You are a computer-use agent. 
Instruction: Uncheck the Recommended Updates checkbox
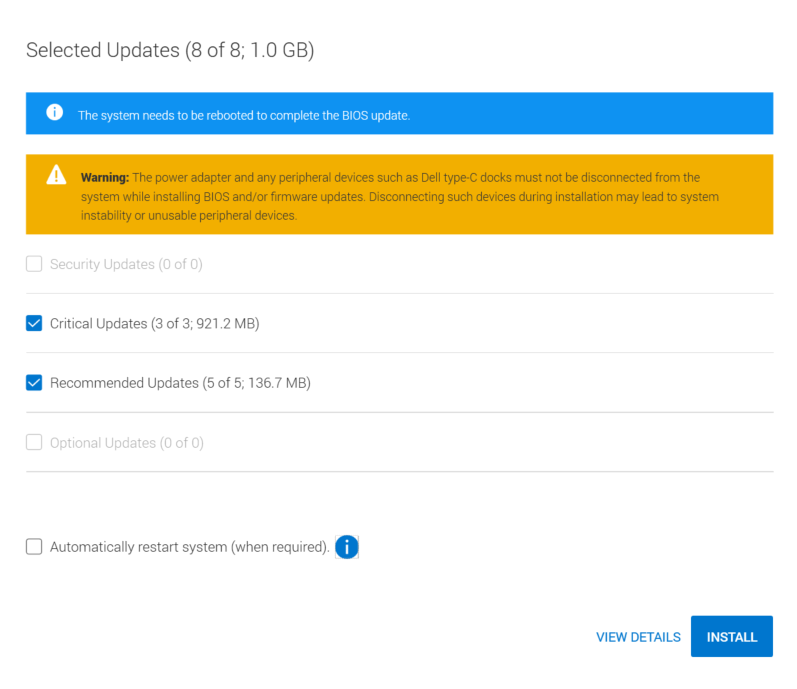[x=34, y=382]
